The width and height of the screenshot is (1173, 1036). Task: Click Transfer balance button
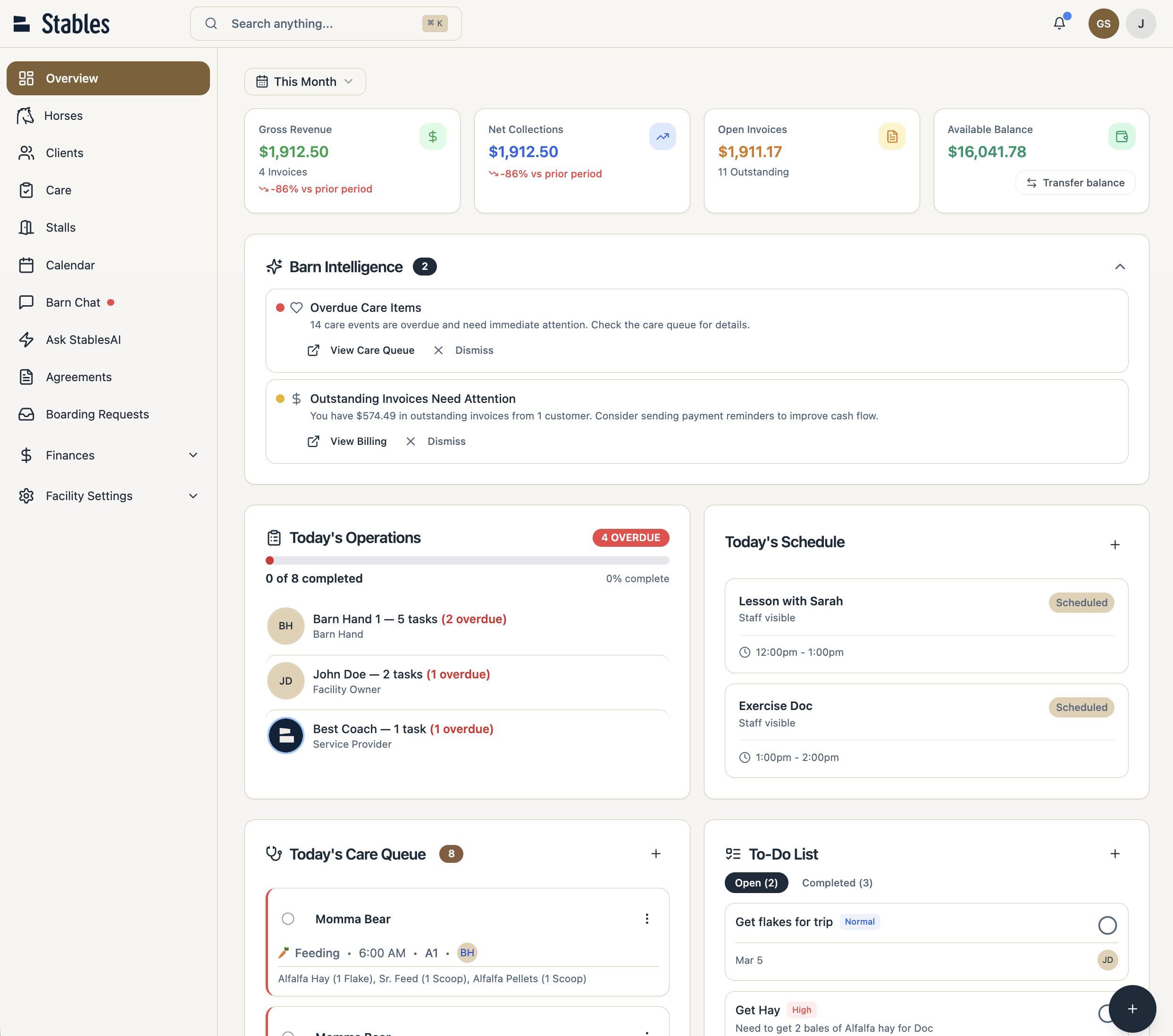pyautogui.click(x=1075, y=183)
